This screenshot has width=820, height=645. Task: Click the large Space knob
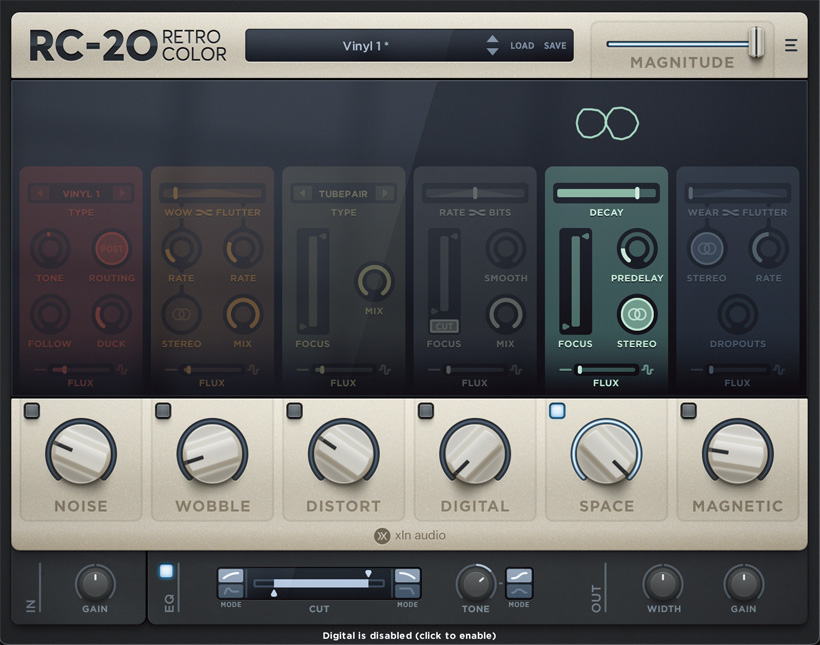pos(606,453)
